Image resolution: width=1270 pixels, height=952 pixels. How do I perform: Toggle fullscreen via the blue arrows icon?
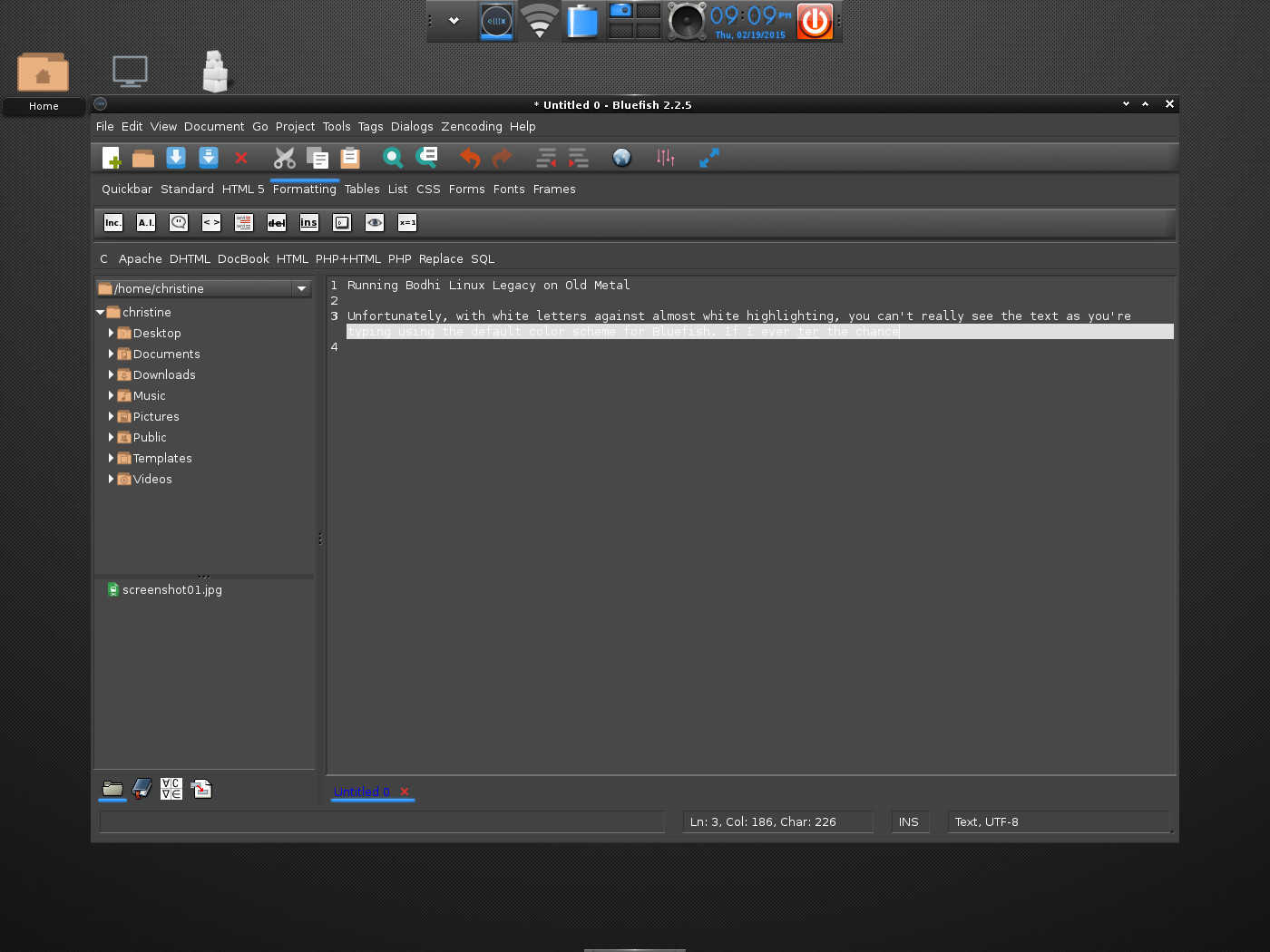pyautogui.click(x=709, y=158)
